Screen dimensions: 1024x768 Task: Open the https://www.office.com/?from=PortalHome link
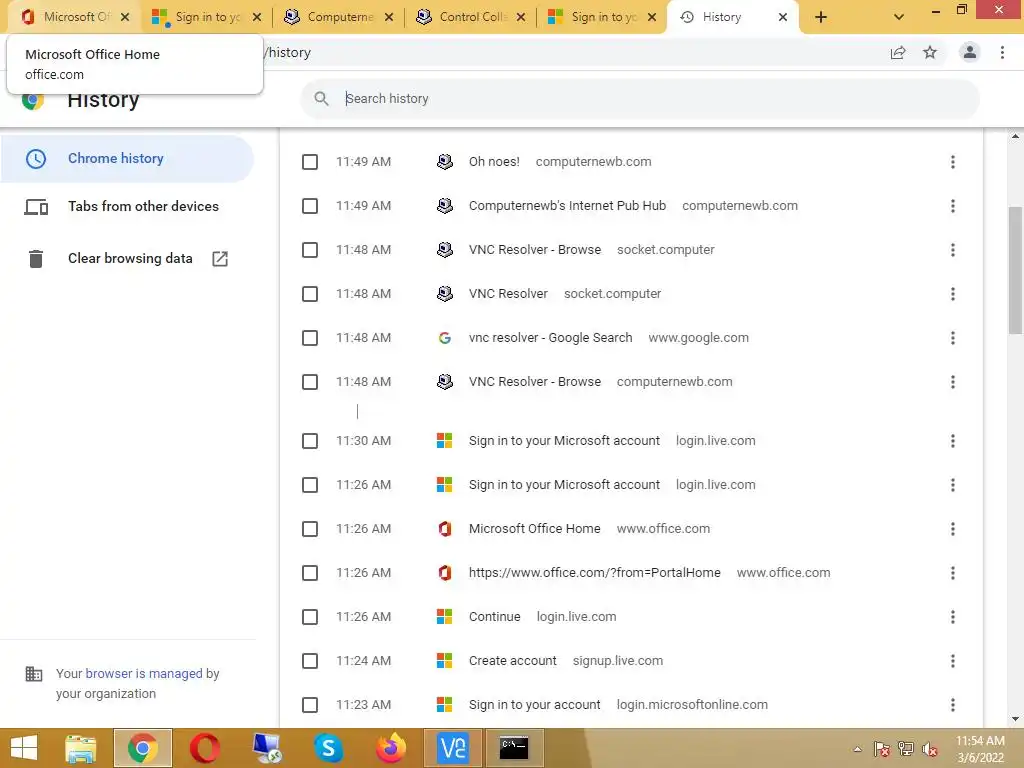pyautogui.click(x=595, y=573)
